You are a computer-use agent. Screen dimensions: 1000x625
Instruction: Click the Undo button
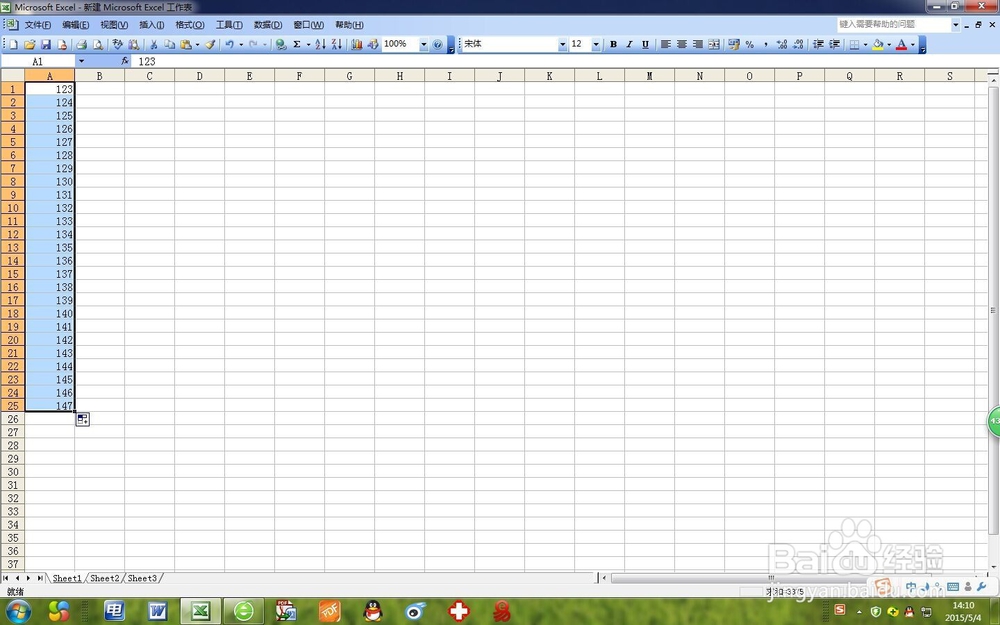[228, 44]
